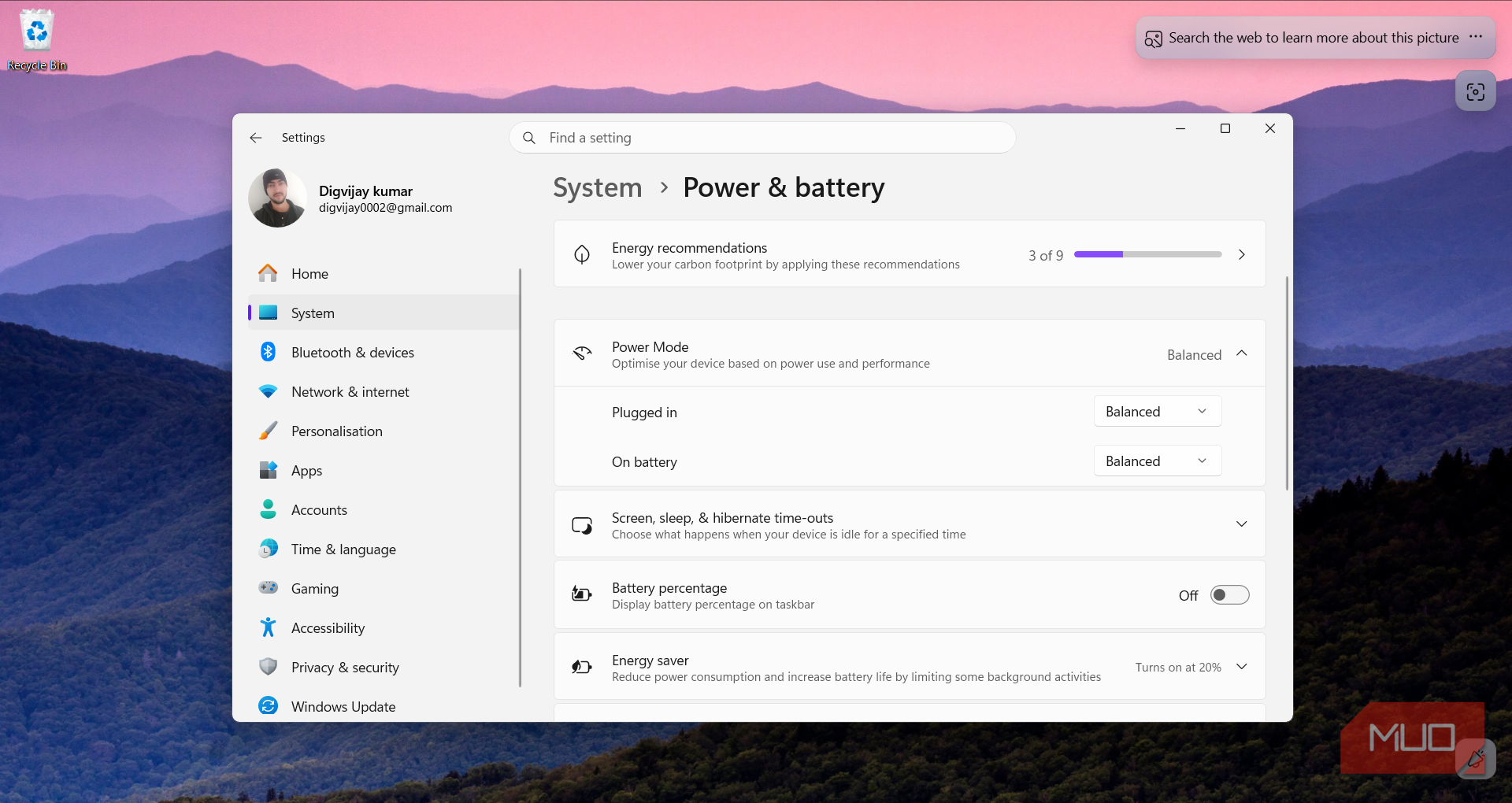Click Search the web about this picture
This screenshot has width=1512, height=803.
(1313, 38)
